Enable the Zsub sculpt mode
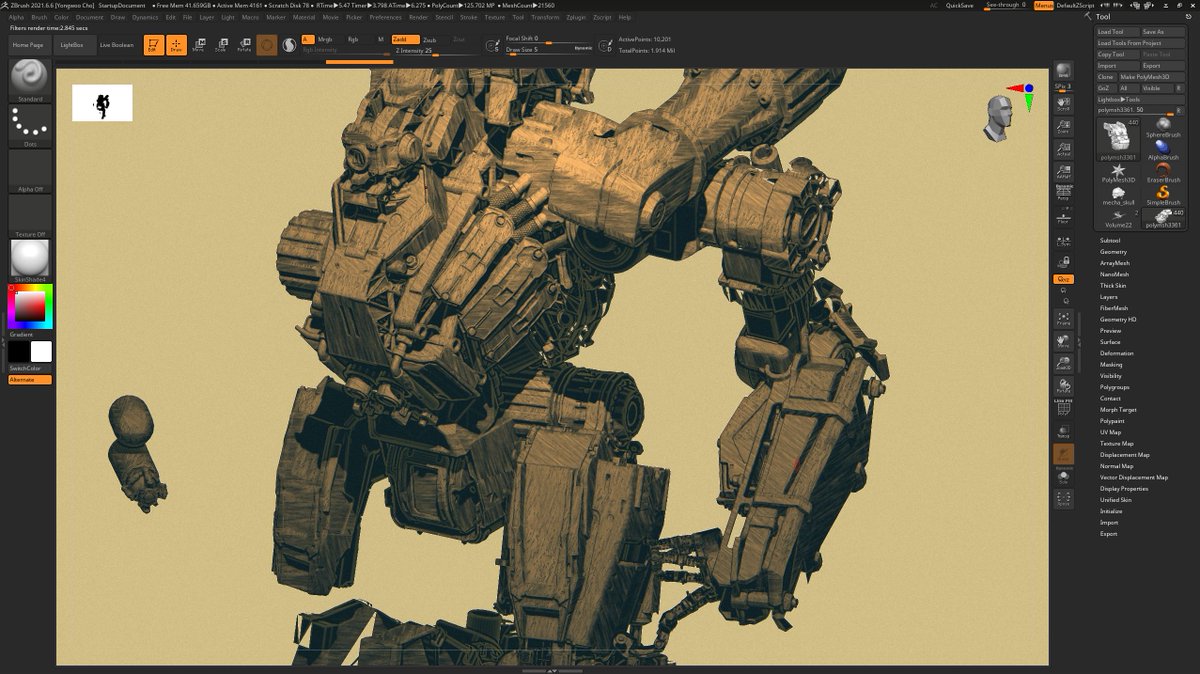Viewport: 1200px width, 674px height. click(430, 39)
